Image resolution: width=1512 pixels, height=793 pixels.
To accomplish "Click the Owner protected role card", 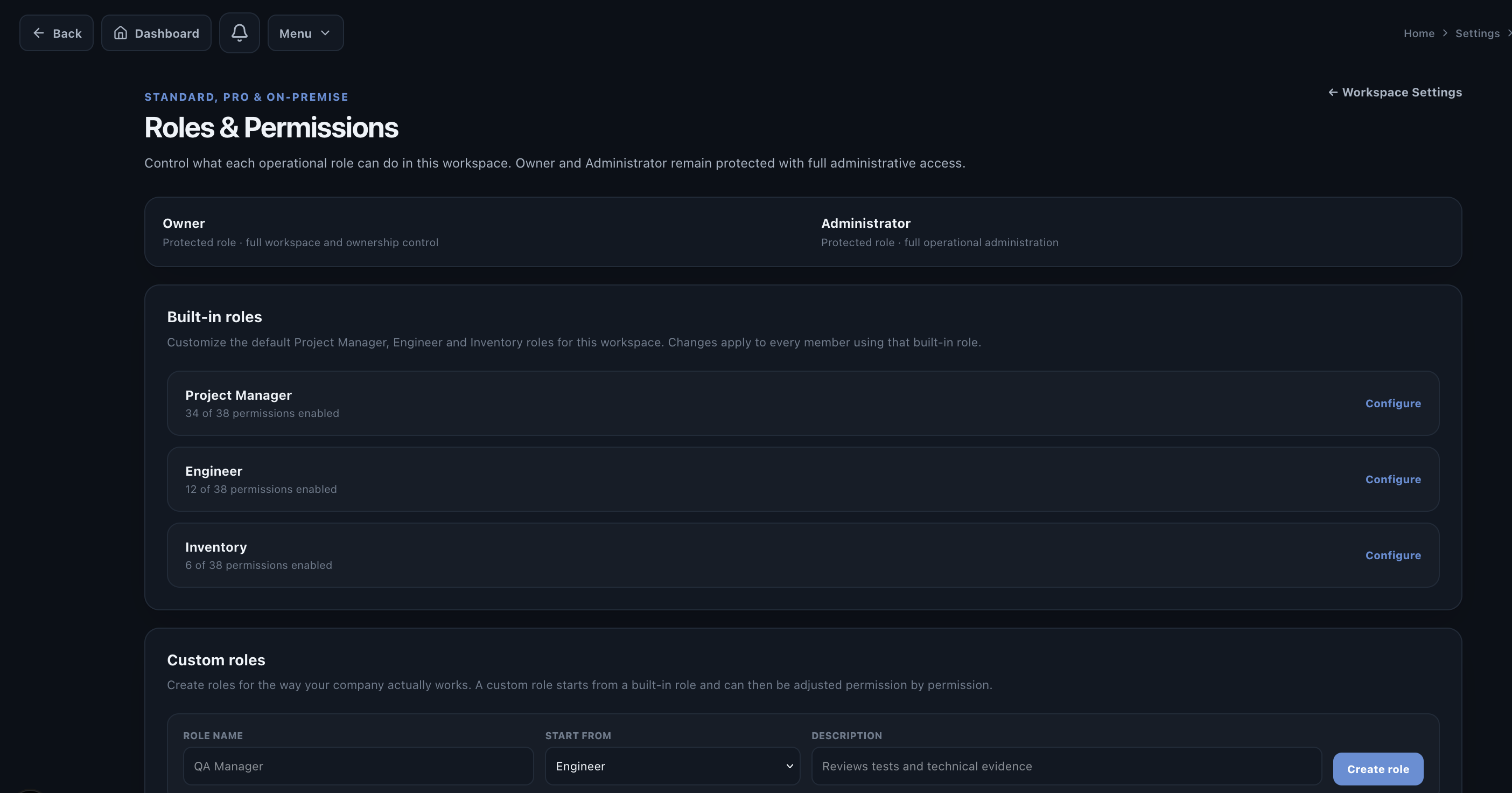I will [x=300, y=232].
